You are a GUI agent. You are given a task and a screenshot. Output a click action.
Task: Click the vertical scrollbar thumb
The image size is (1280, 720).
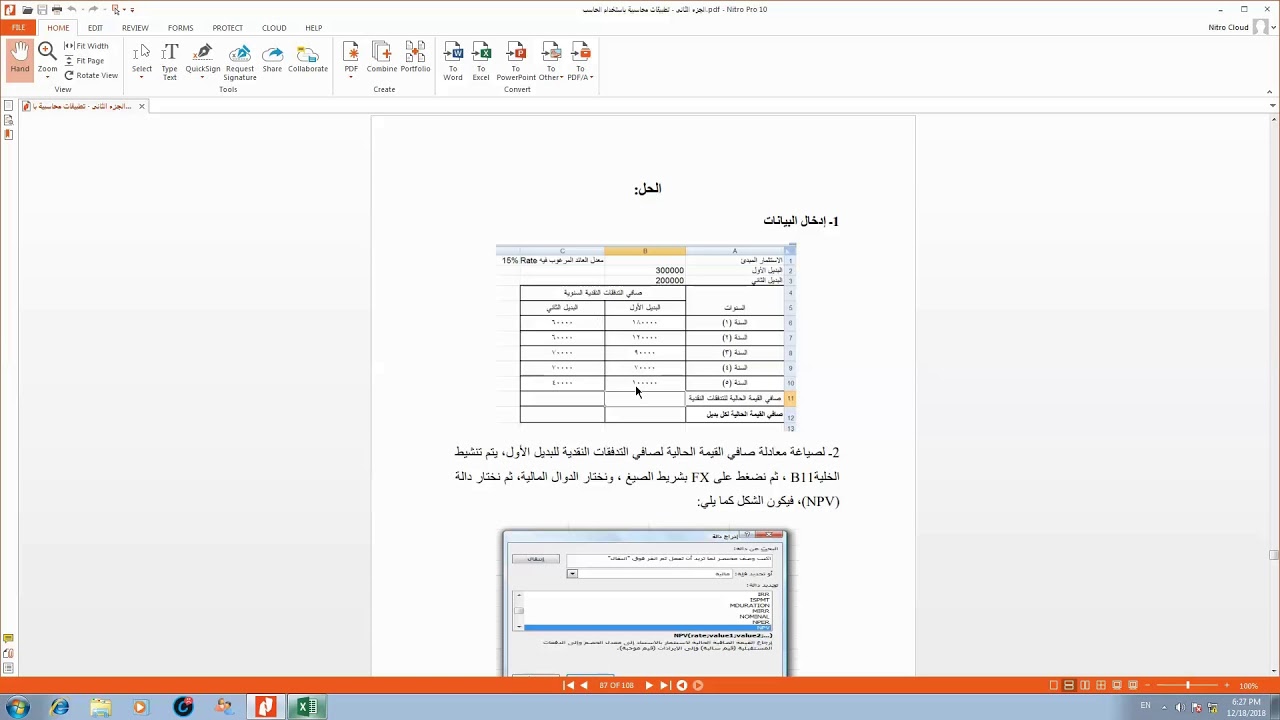[1272, 554]
